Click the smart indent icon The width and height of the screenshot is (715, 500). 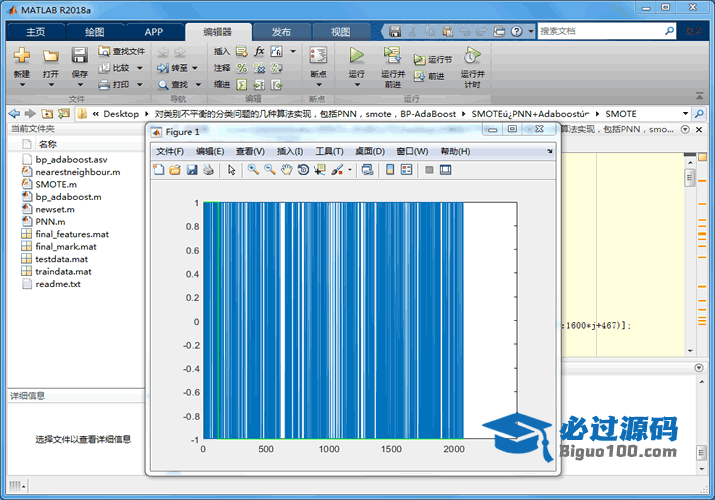[242, 85]
